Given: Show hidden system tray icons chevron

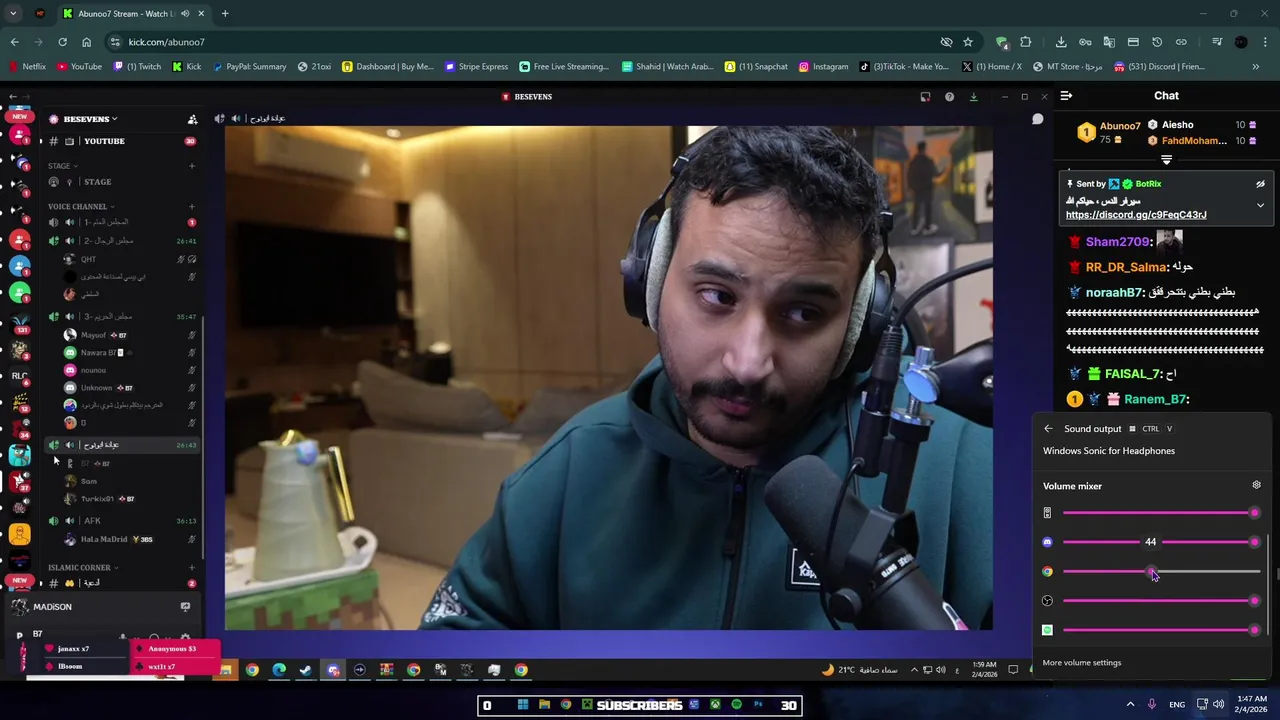Looking at the screenshot, I should pos(1131,705).
